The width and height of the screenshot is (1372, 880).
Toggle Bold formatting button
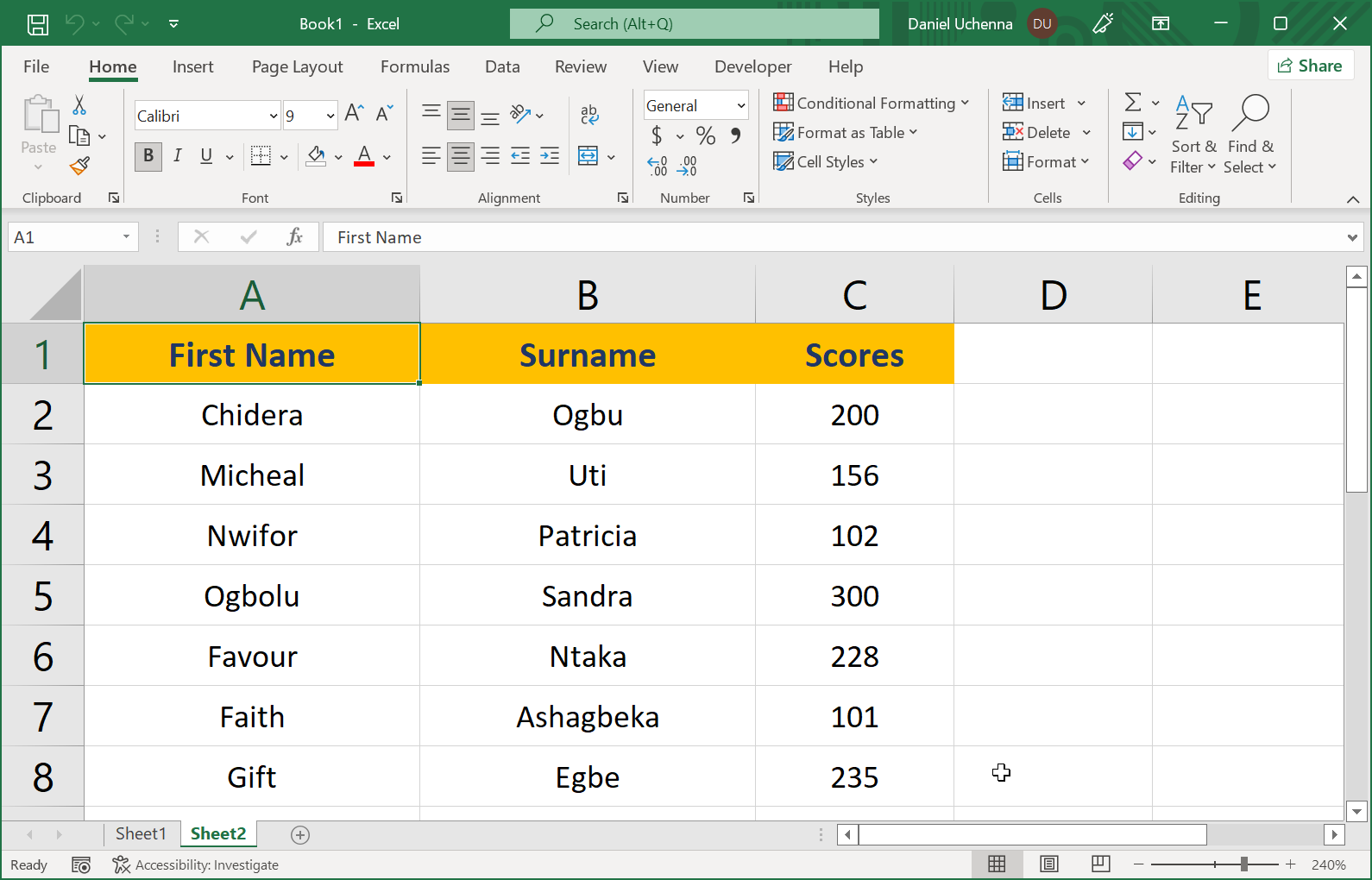[x=148, y=156]
